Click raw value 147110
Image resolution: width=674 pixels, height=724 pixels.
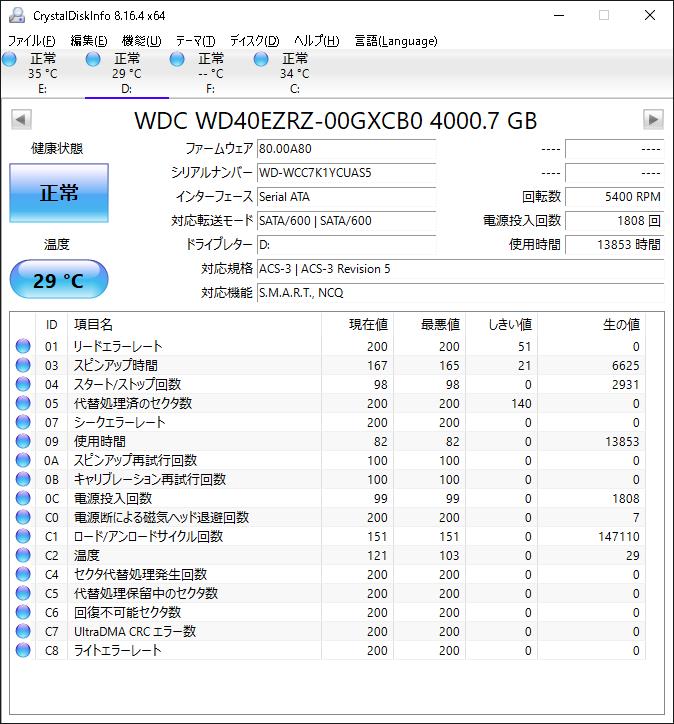(x=619, y=537)
